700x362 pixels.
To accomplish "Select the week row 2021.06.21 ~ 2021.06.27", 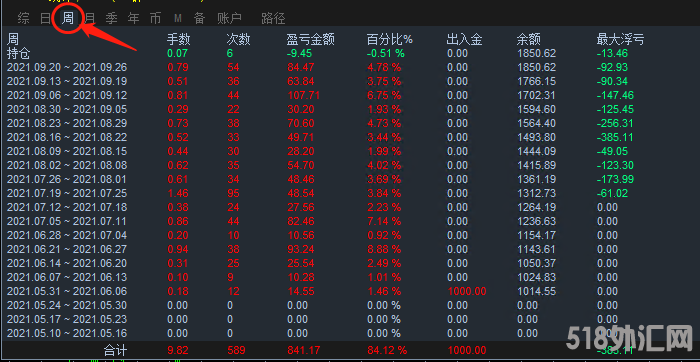I will [x=67, y=249].
